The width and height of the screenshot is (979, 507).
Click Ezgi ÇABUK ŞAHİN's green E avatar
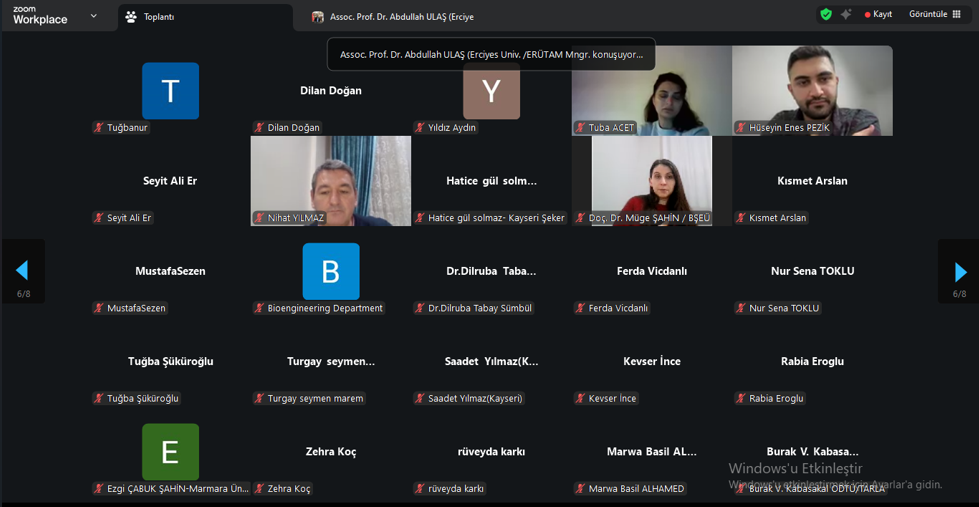point(170,452)
